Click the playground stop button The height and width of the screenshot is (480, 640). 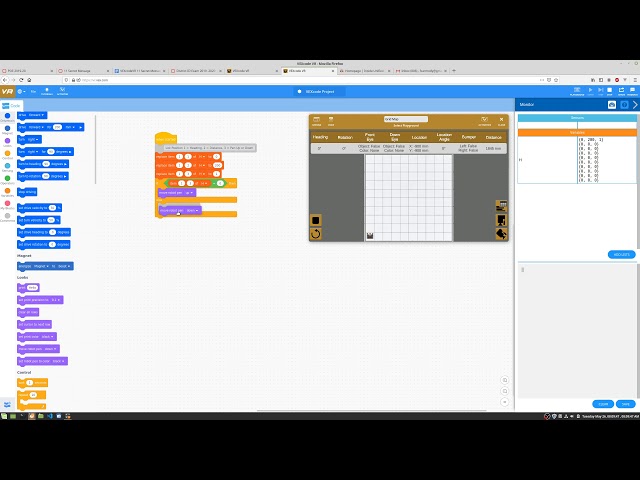316,220
